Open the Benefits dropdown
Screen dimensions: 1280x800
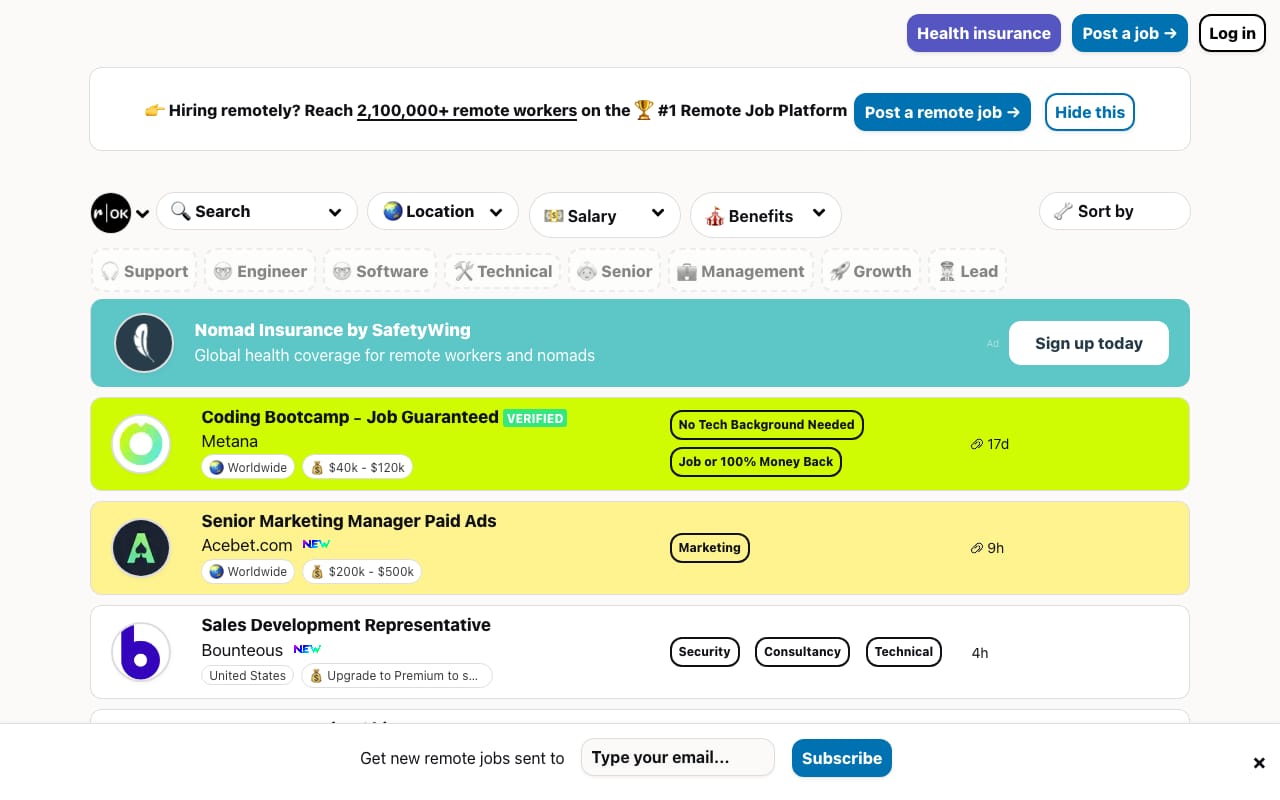(x=765, y=215)
